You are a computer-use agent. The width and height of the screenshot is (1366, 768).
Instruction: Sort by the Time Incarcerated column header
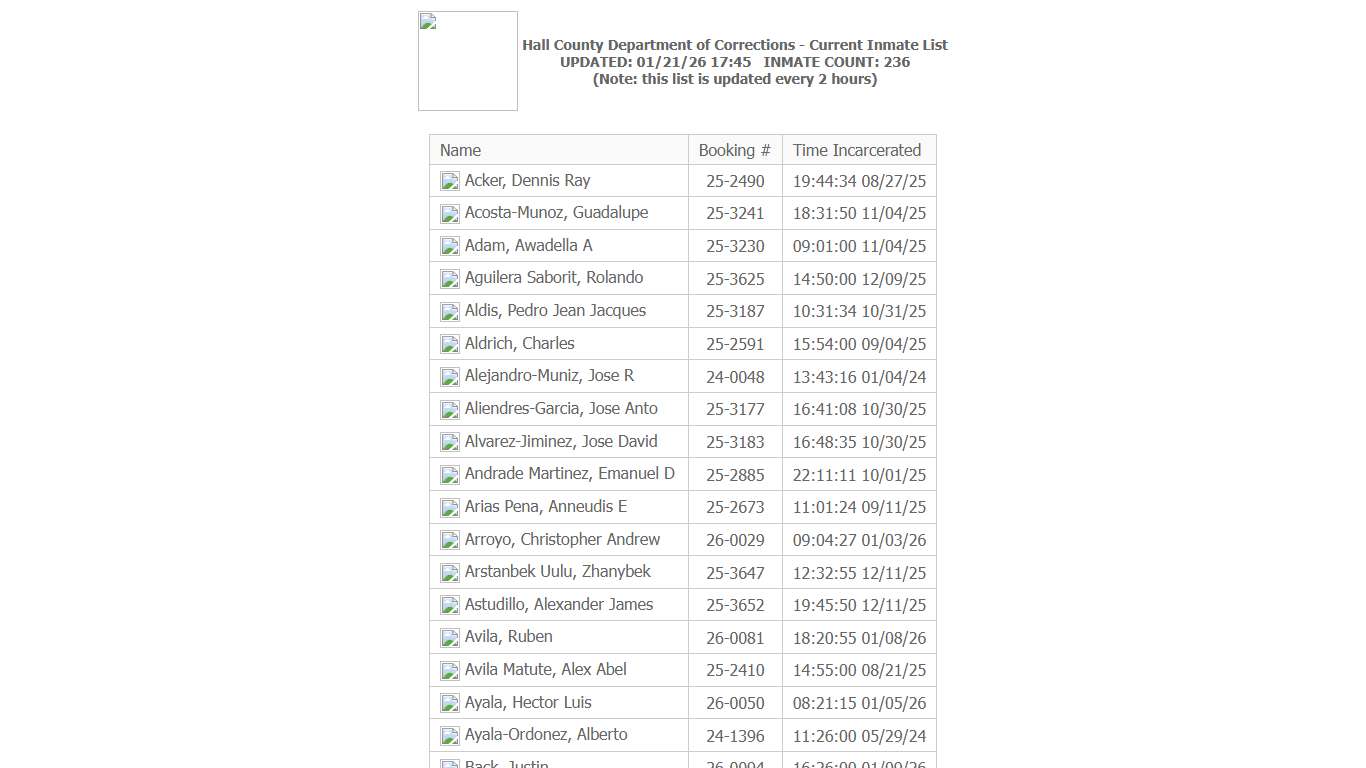pos(857,150)
